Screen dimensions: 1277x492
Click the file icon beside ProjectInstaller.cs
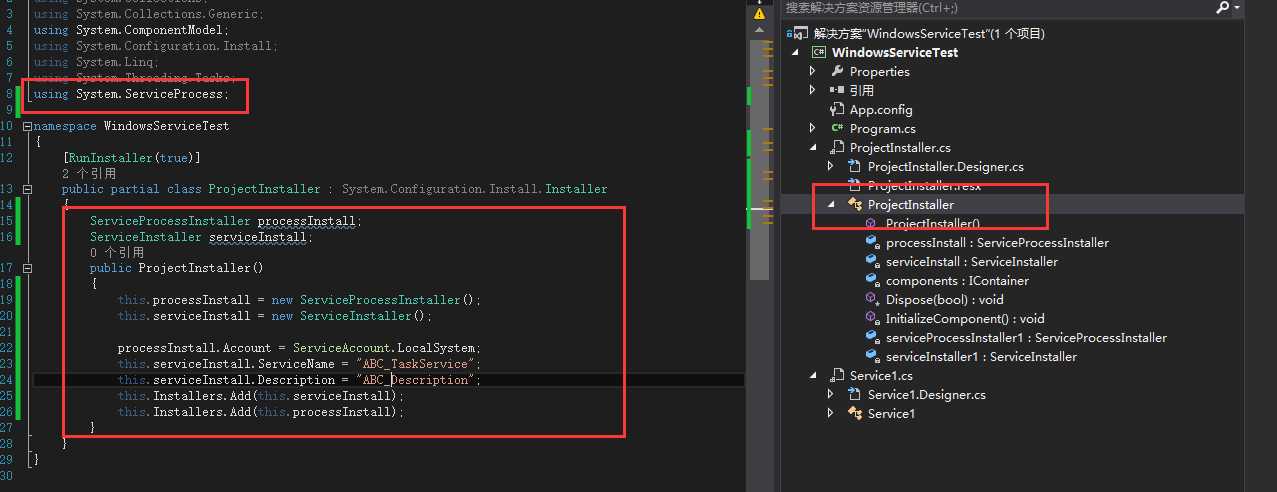point(837,147)
